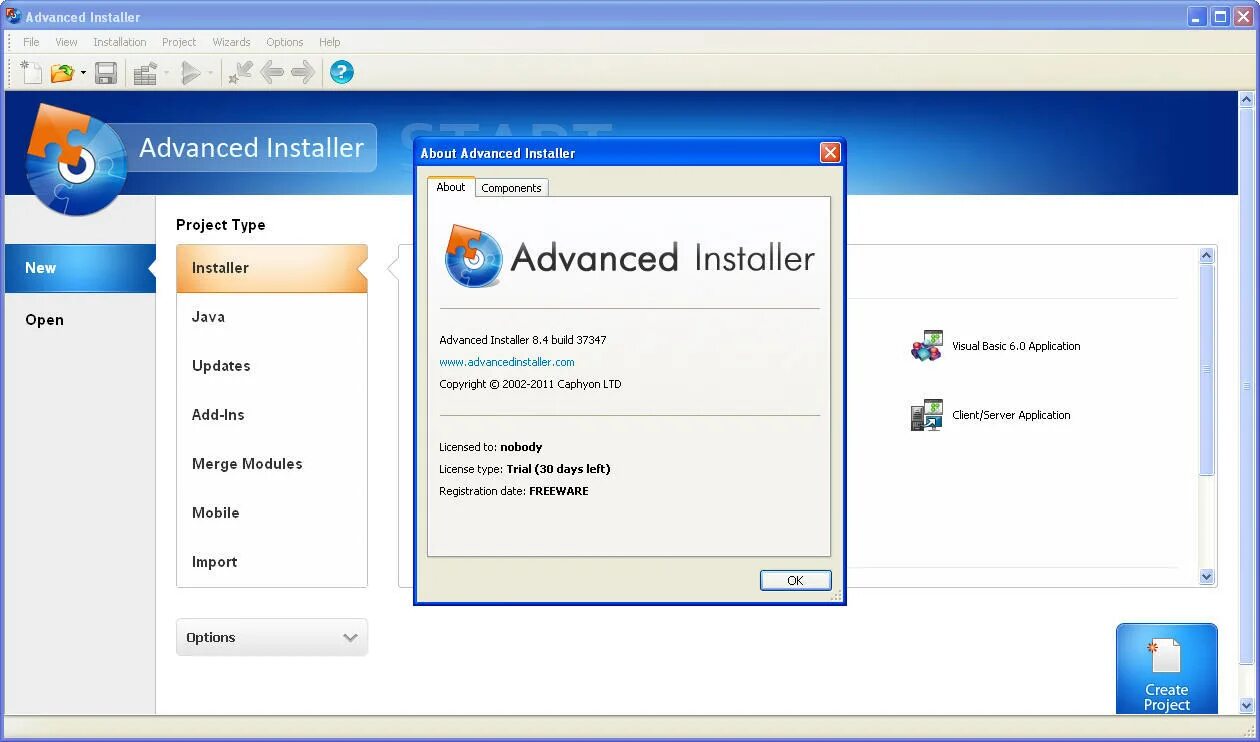
Task: Open the View menu
Action: point(66,42)
